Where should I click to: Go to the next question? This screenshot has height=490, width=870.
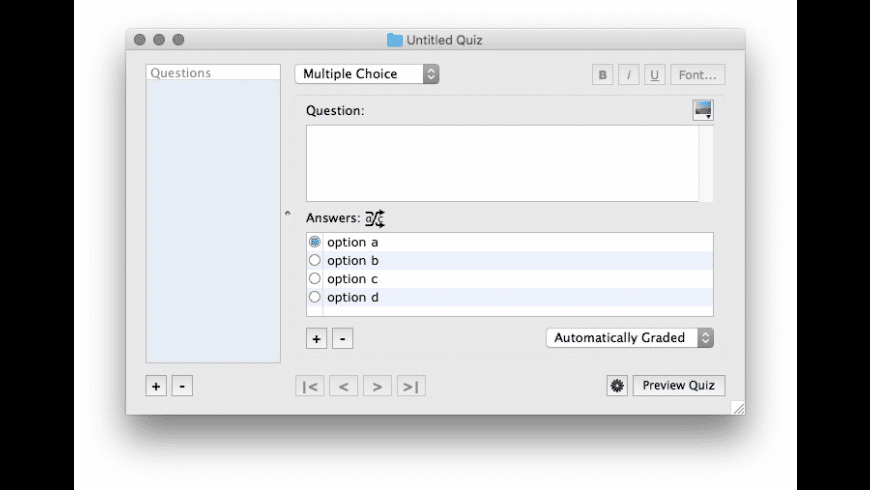(x=377, y=386)
